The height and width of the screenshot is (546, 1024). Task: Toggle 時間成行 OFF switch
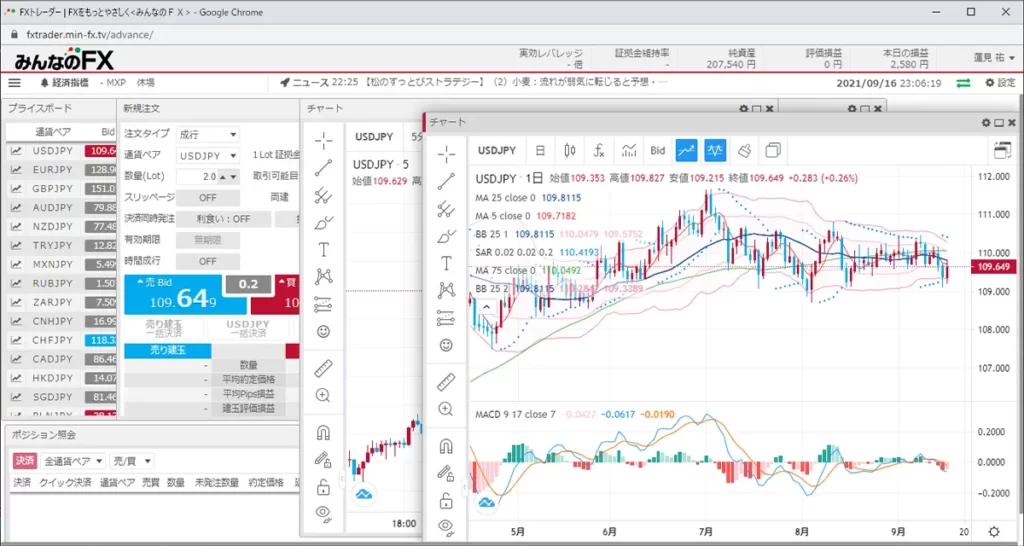coord(208,261)
